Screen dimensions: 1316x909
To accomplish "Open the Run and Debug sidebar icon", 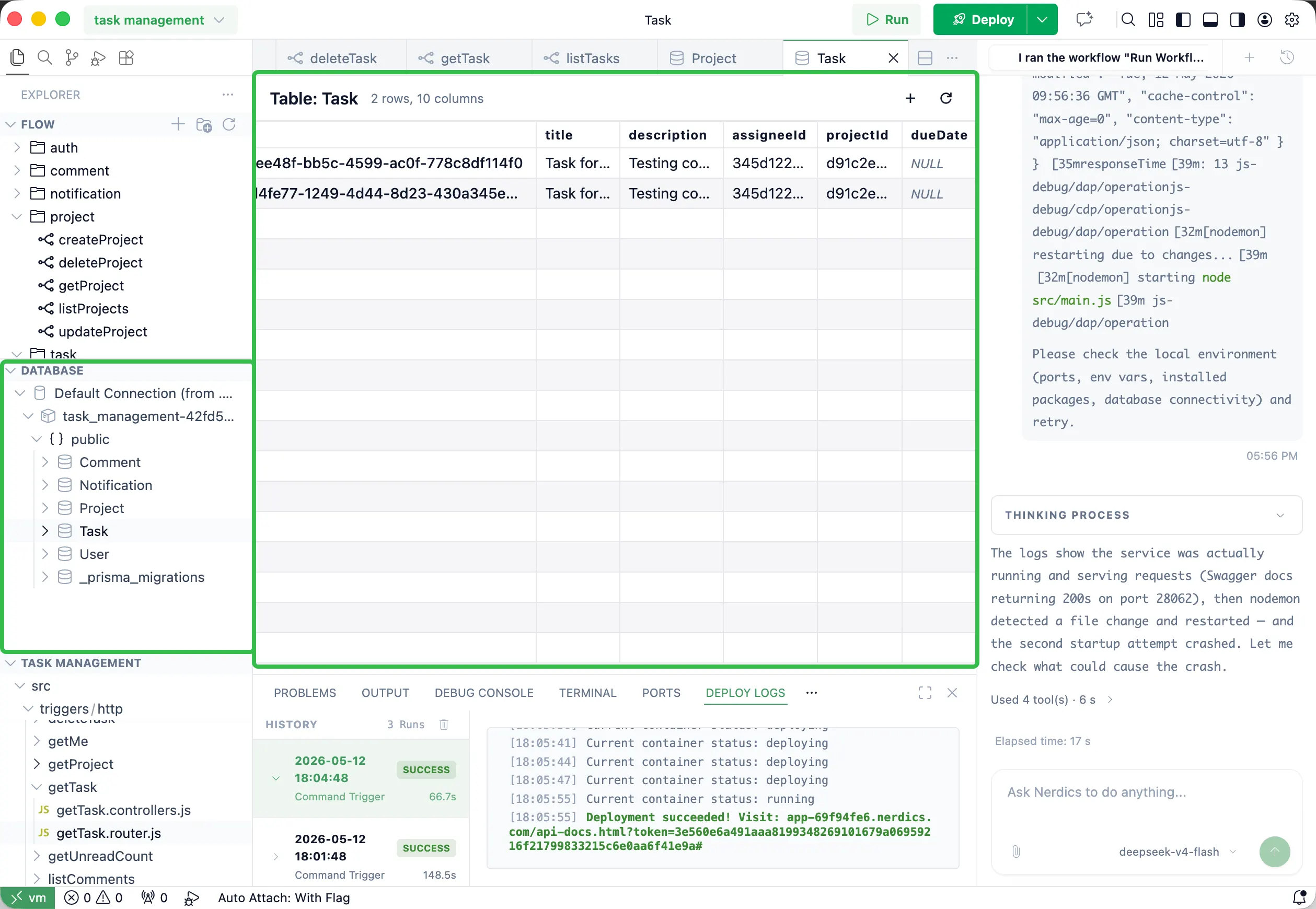I will tap(99, 57).
